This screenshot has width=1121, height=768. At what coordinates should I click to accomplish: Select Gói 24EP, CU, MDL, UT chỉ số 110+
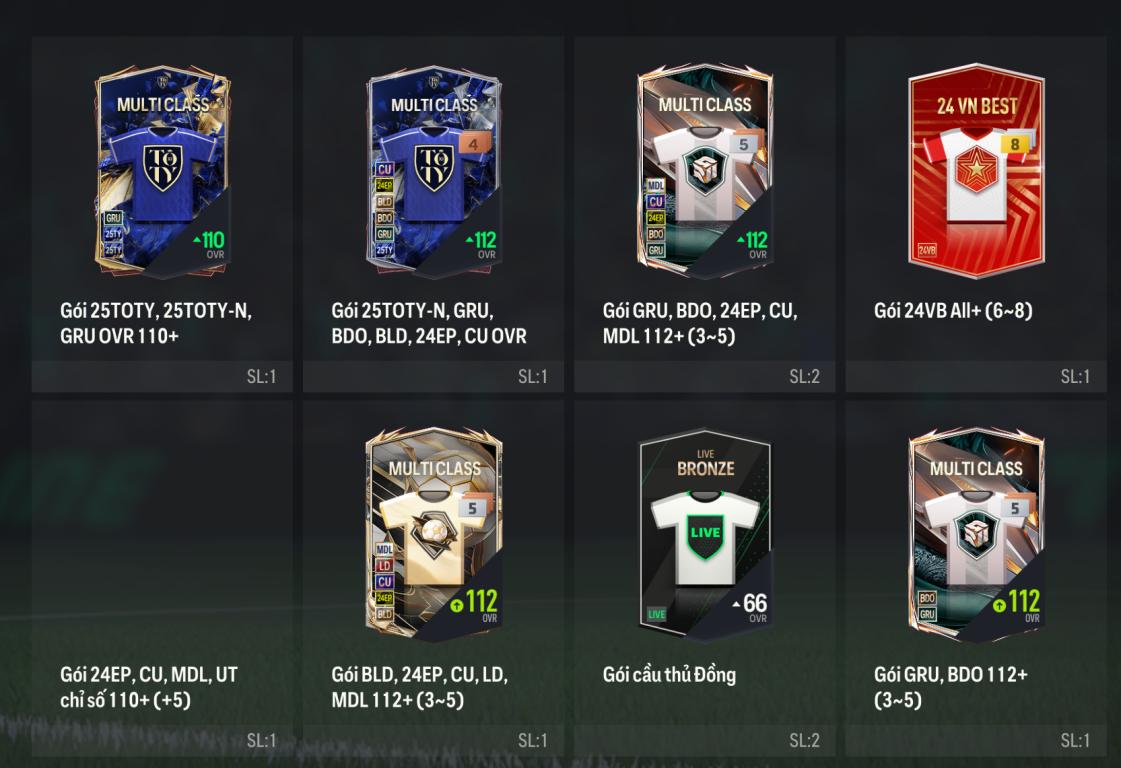coord(149,687)
